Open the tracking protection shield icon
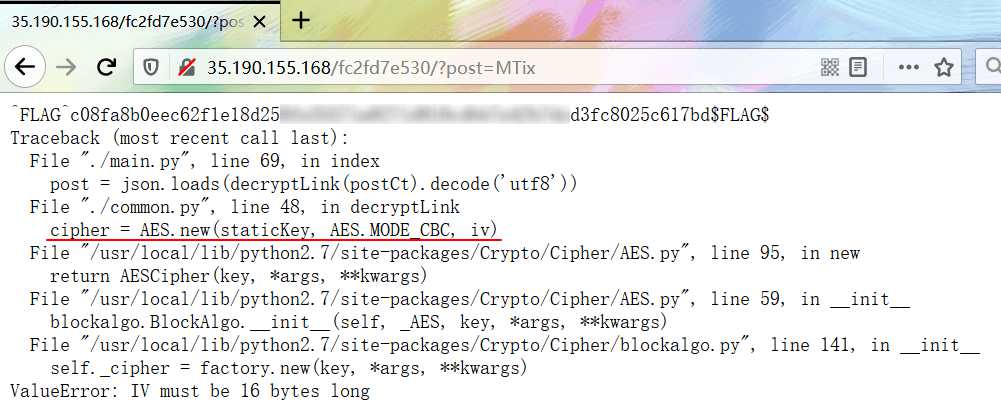The height and width of the screenshot is (406, 1001). 151,67
